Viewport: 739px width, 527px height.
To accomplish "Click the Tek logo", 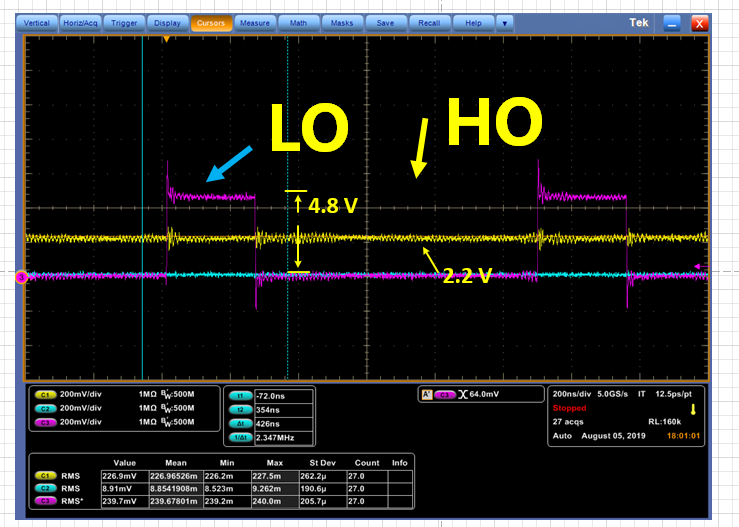I will 639,23.
